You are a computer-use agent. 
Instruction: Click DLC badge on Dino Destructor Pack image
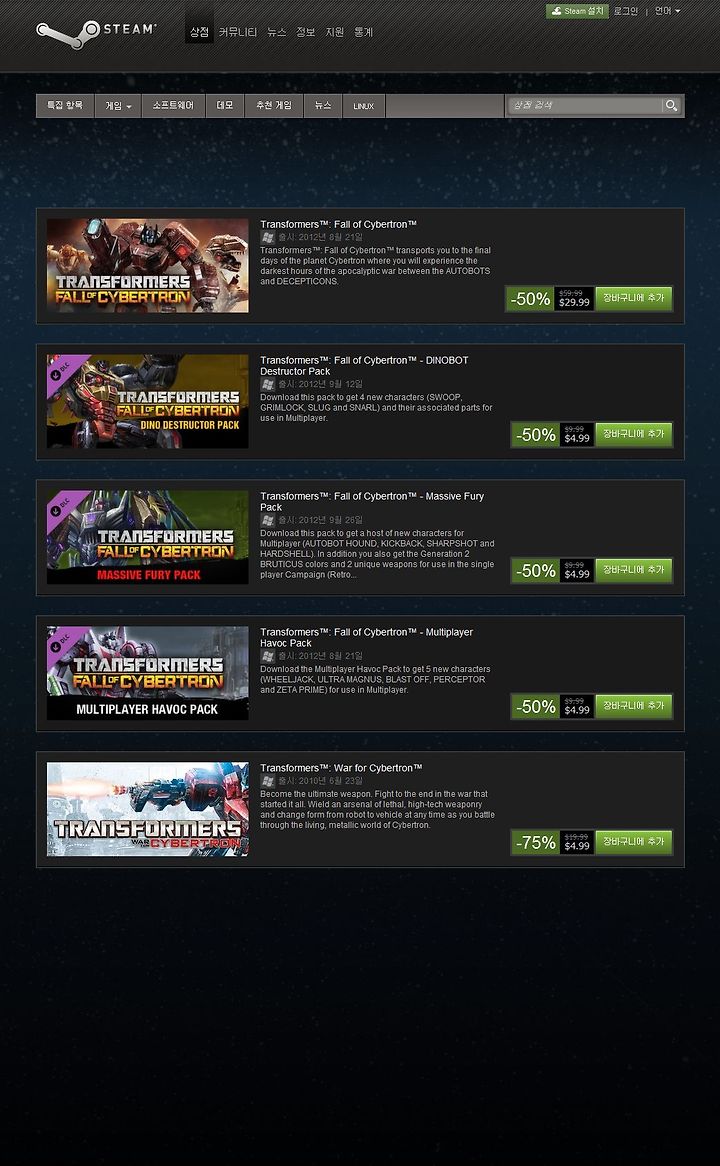coord(60,367)
